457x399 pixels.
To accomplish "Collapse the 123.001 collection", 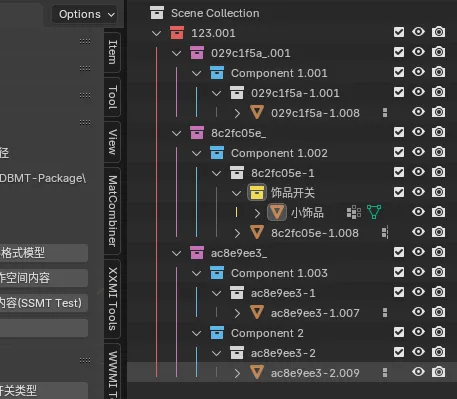I will click(x=156, y=33).
